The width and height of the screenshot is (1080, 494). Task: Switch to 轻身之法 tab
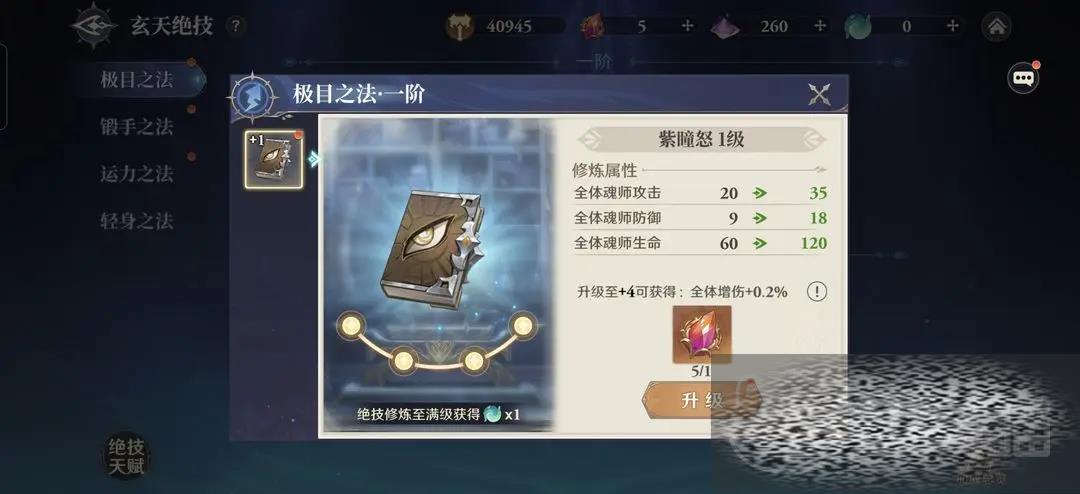[x=137, y=221]
